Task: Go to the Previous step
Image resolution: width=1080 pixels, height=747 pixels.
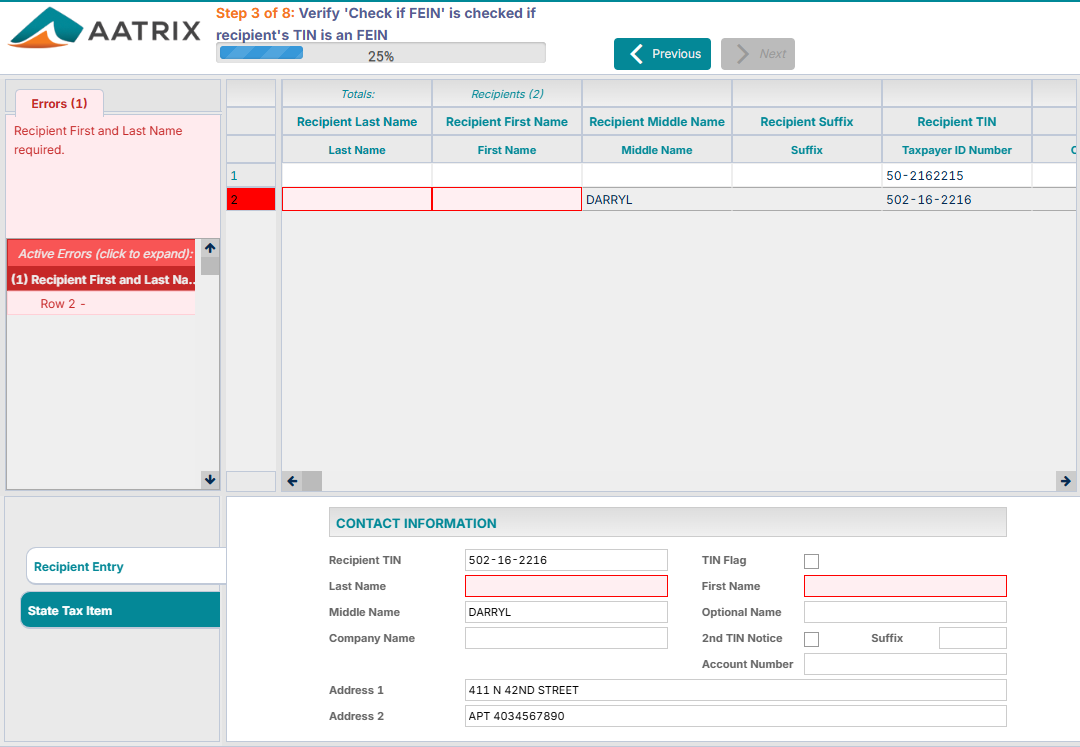Action: (x=662, y=54)
